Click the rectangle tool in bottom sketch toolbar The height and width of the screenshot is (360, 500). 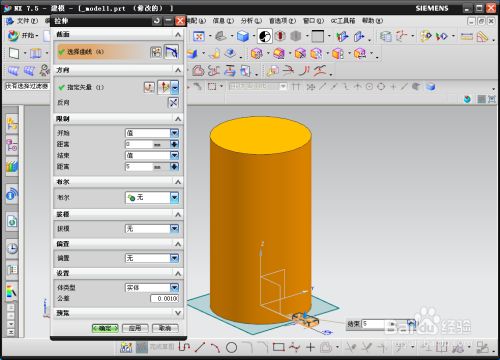[x=278, y=347]
